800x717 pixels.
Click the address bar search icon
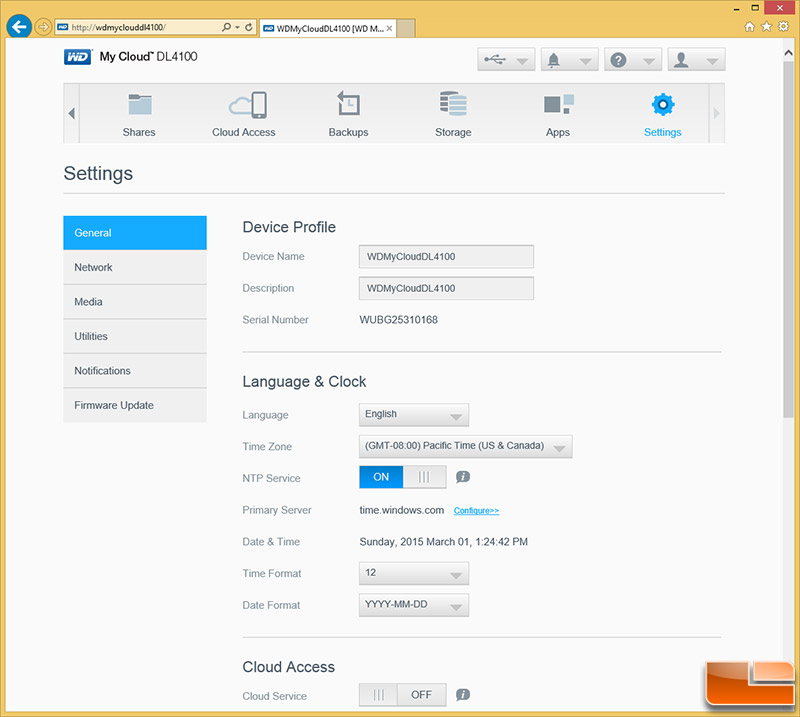tap(226, 27)
